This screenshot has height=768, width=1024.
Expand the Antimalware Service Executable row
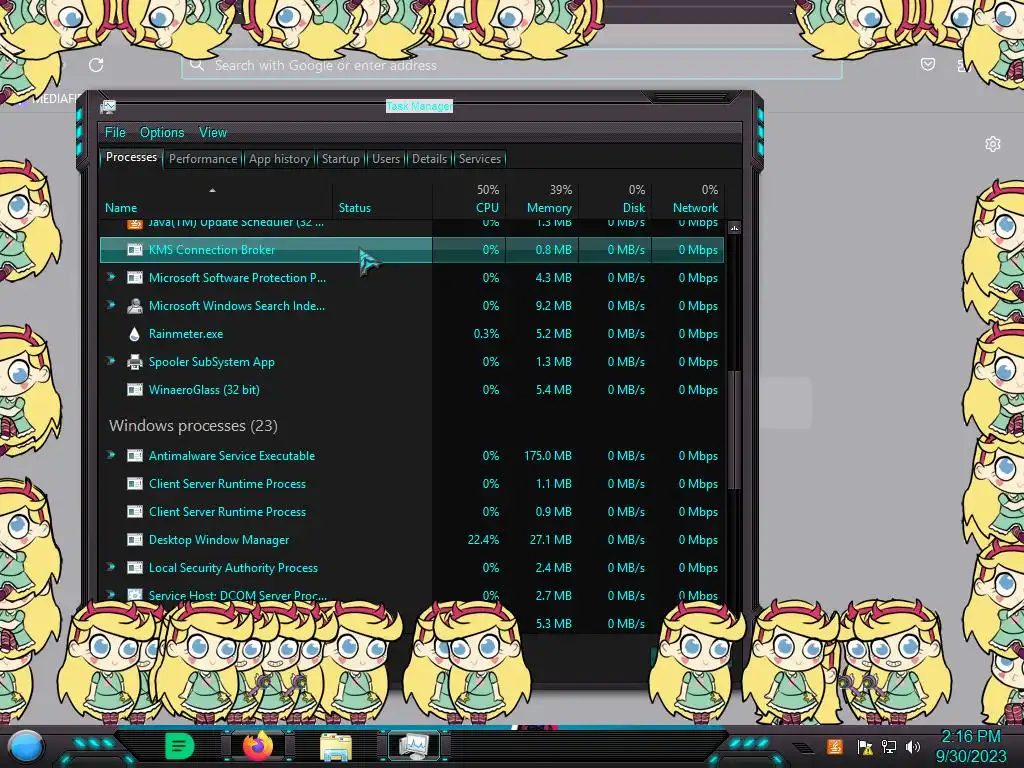[x=111, y=455]
